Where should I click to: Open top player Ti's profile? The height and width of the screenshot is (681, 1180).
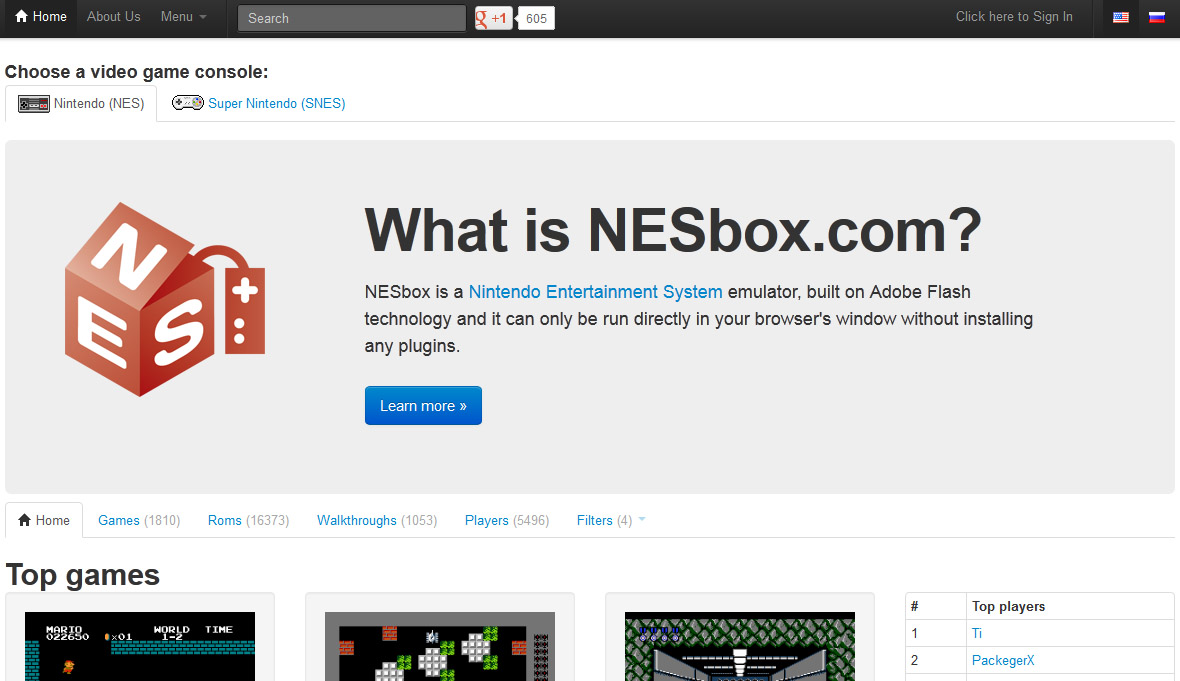point(977,634)
